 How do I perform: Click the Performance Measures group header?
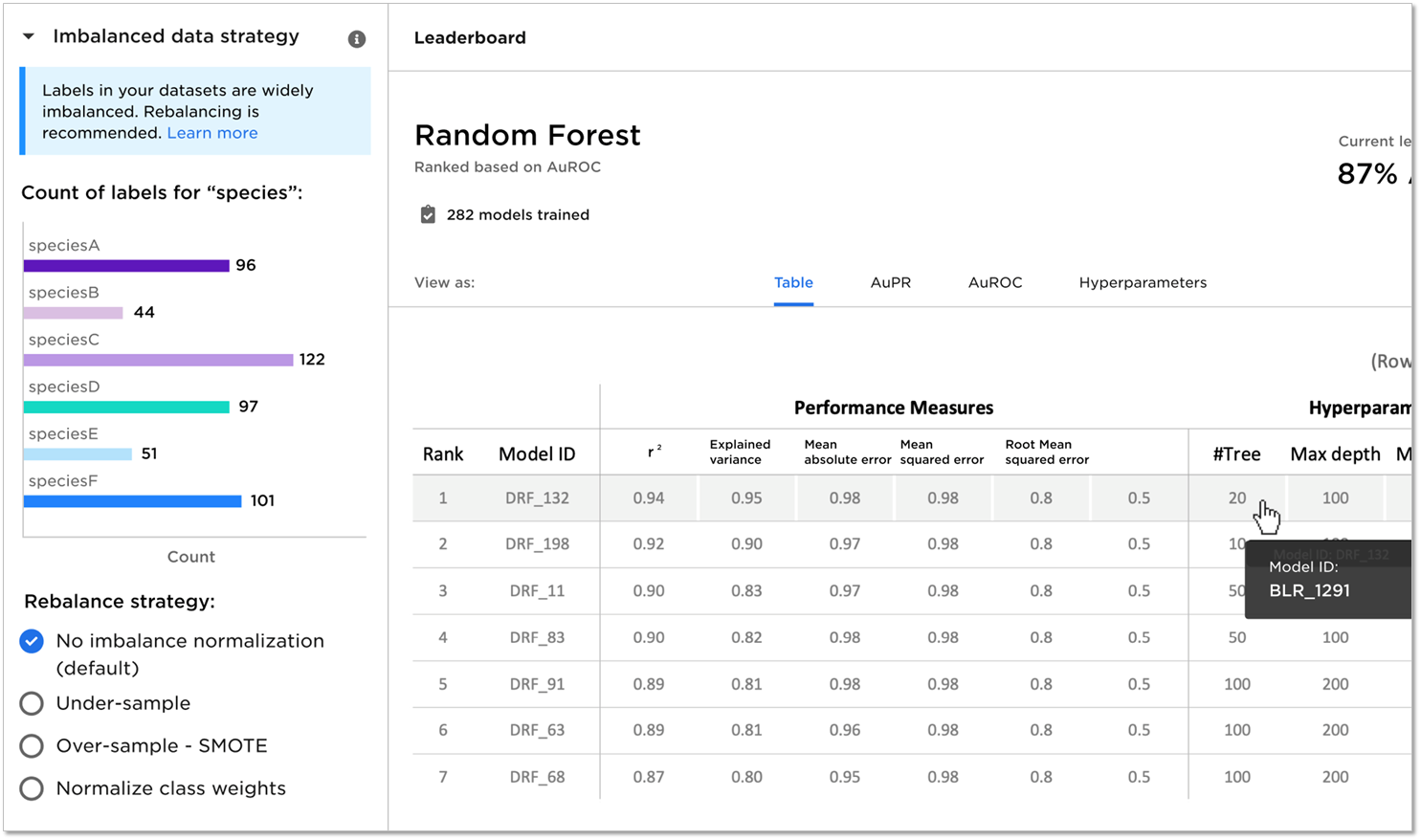(x=894, y=409)
